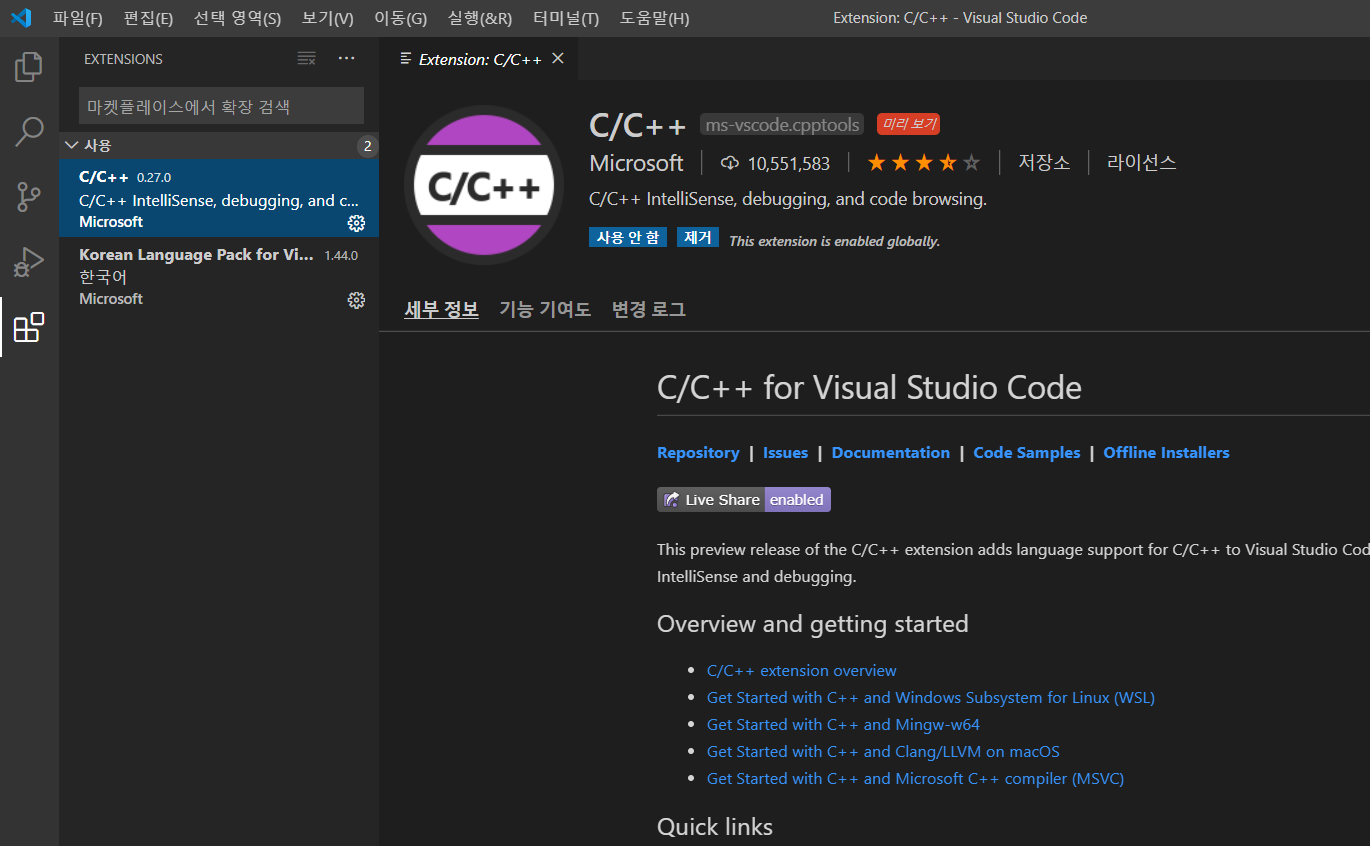
Task: Click the 10,551,583 install count
Action: click(788, 163)
